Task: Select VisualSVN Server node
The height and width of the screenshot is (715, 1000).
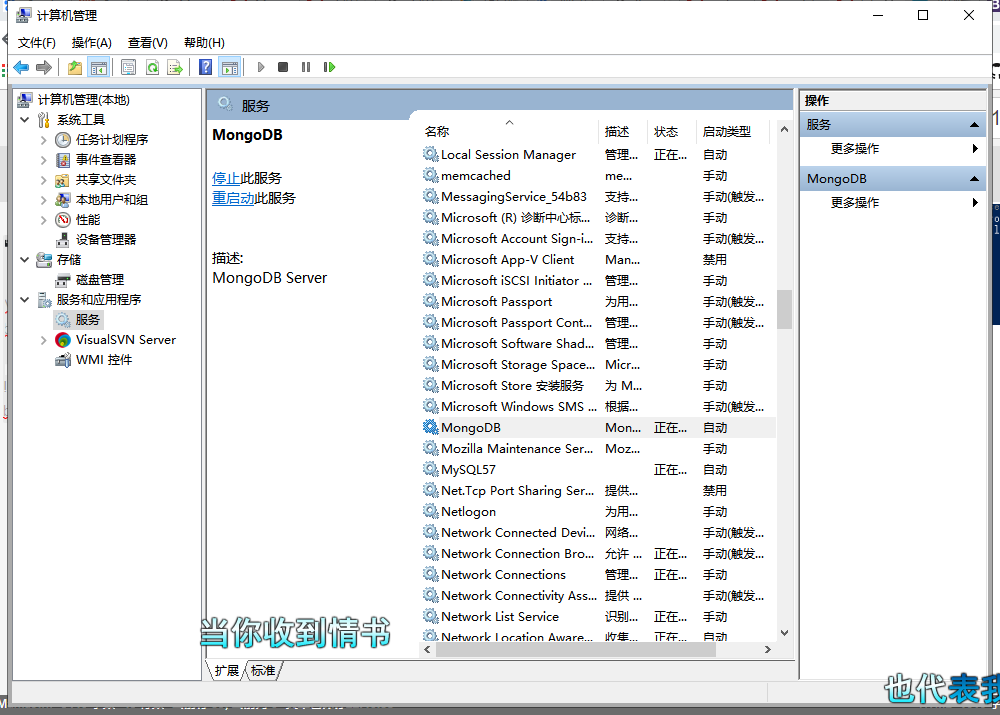Action: 126,340
